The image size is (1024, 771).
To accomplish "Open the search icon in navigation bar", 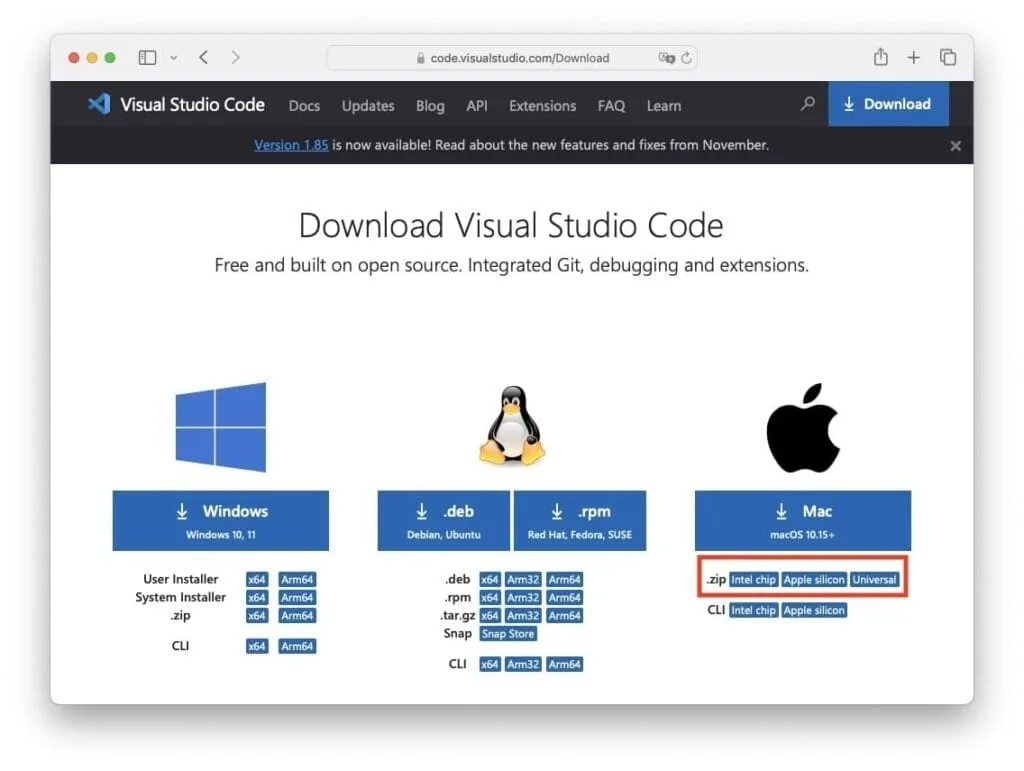I will pyautogui.click(x=807, y=104).
